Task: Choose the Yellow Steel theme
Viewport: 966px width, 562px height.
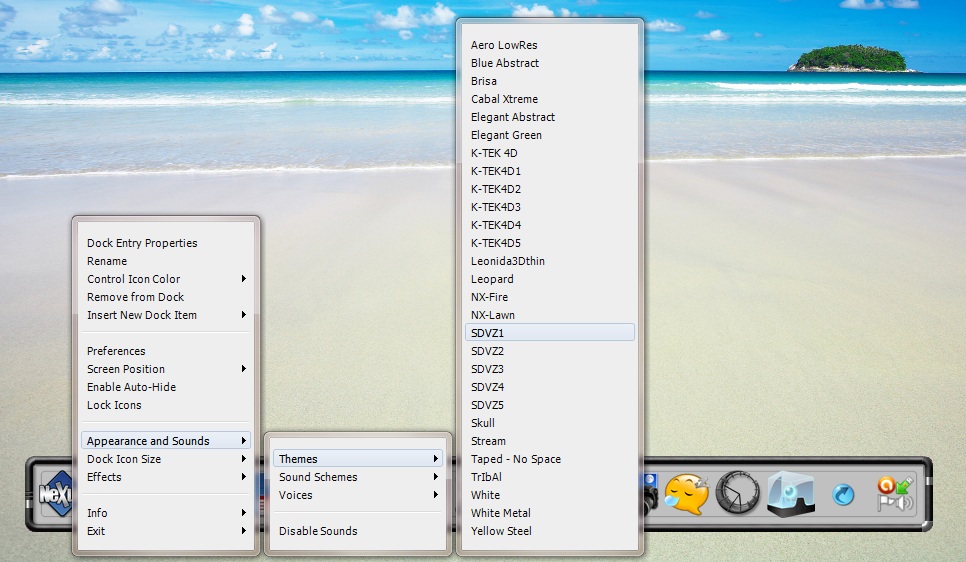Action: click(501, 531)
